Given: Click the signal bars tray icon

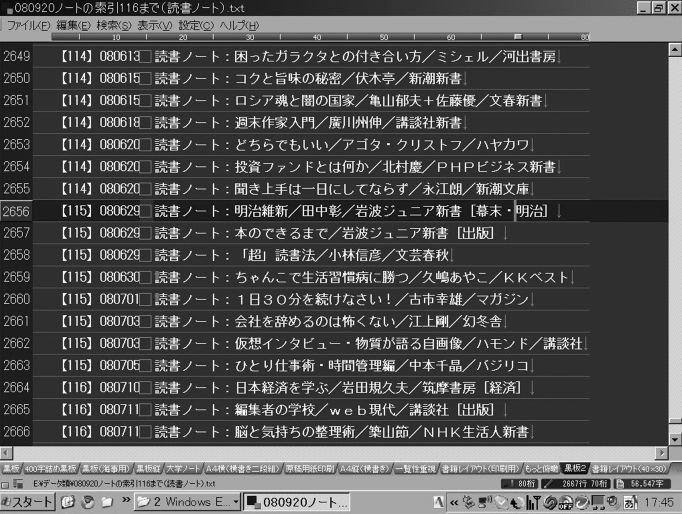Looking at the screenshot, I should tap(532, 503).
